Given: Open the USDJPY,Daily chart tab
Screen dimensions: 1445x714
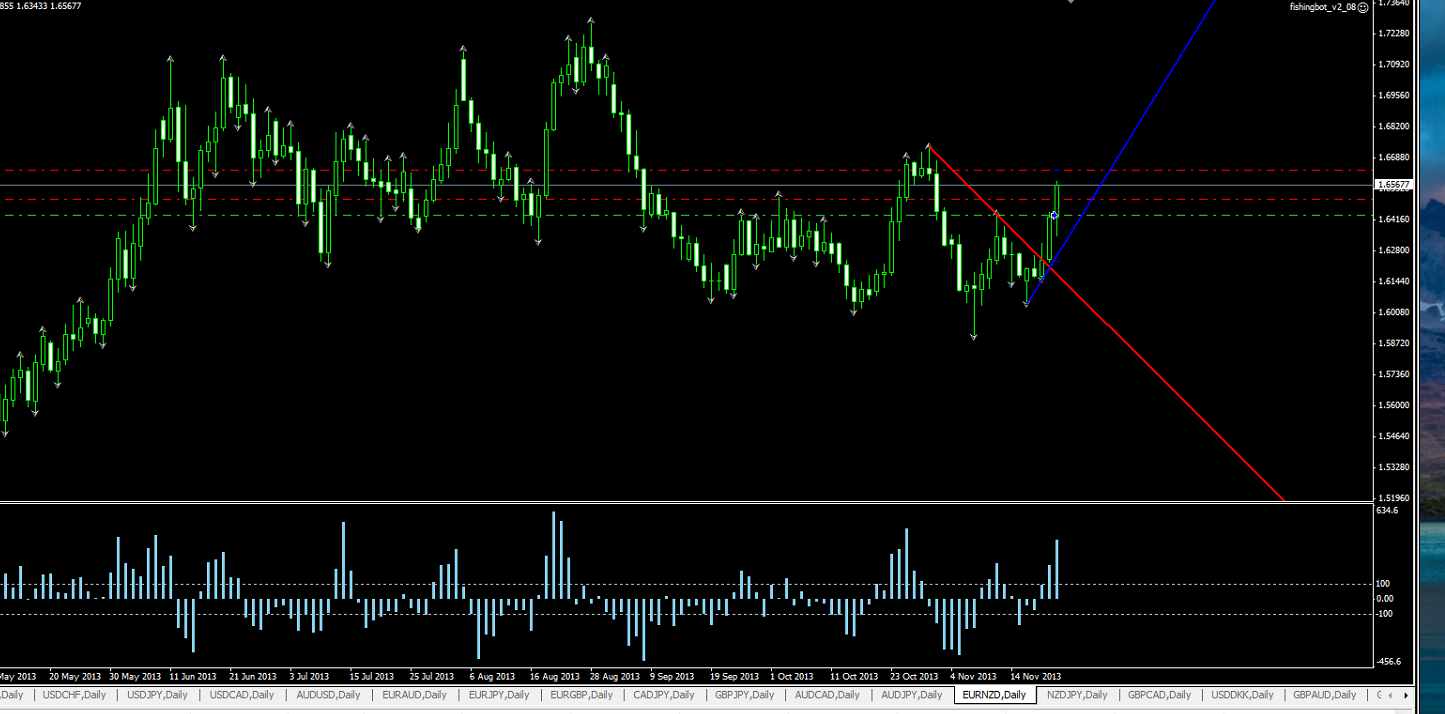Looking at the screenshot, I should point(157,695).
